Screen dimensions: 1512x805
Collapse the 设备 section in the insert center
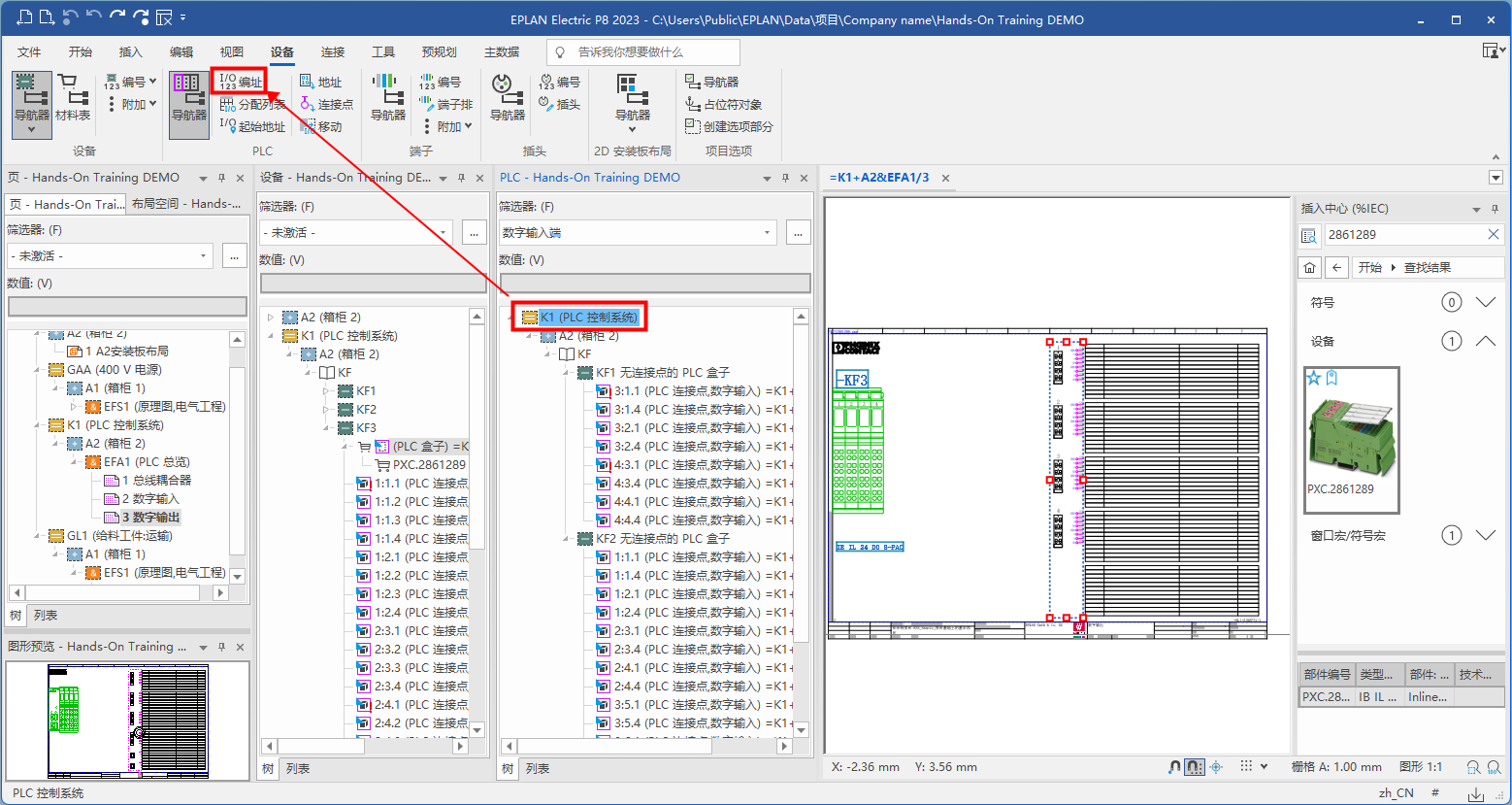pyautogui.click(x=1485, y=341)
